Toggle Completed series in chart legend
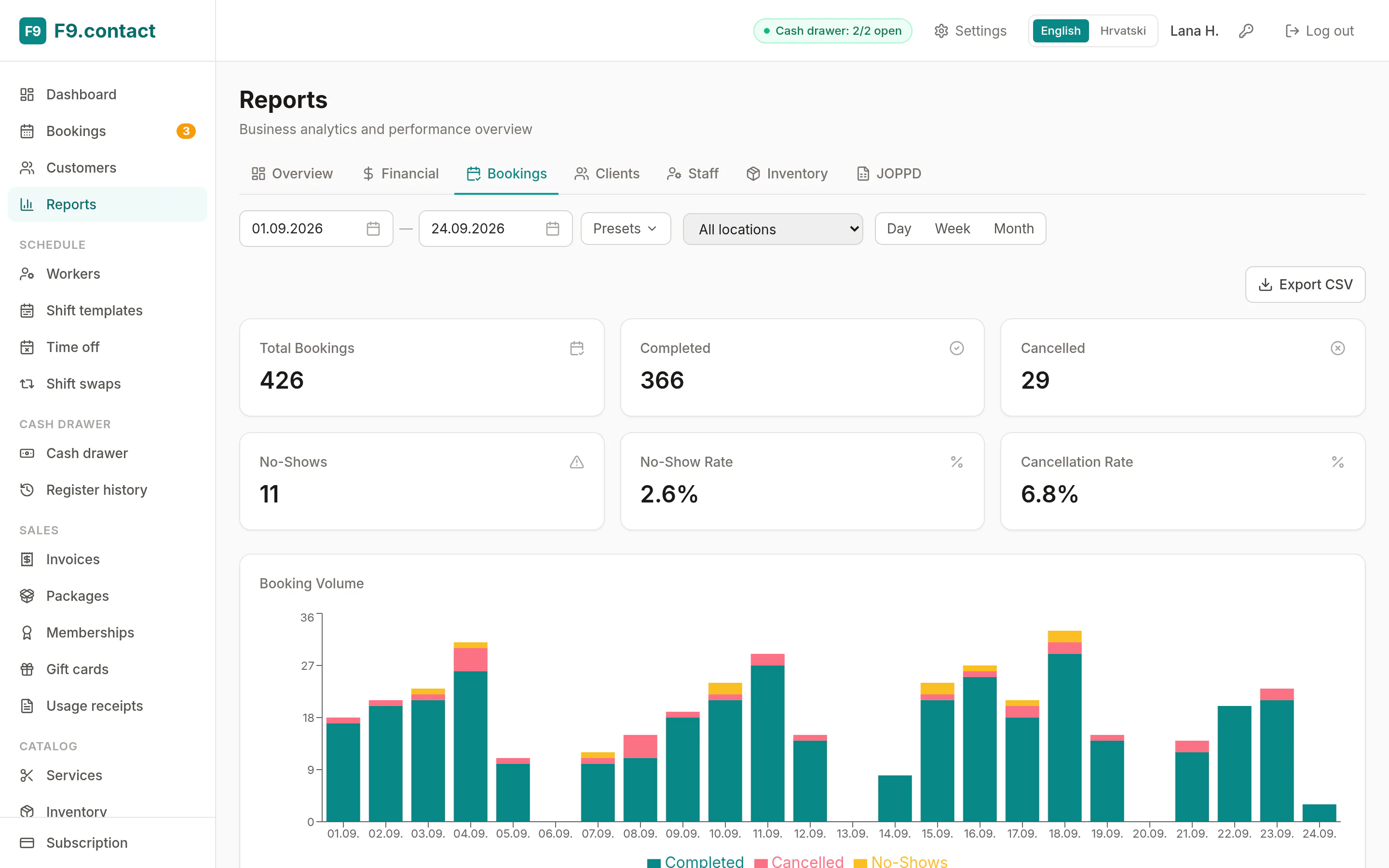This screenshot has height=868, width=1389. pos(695,861)
